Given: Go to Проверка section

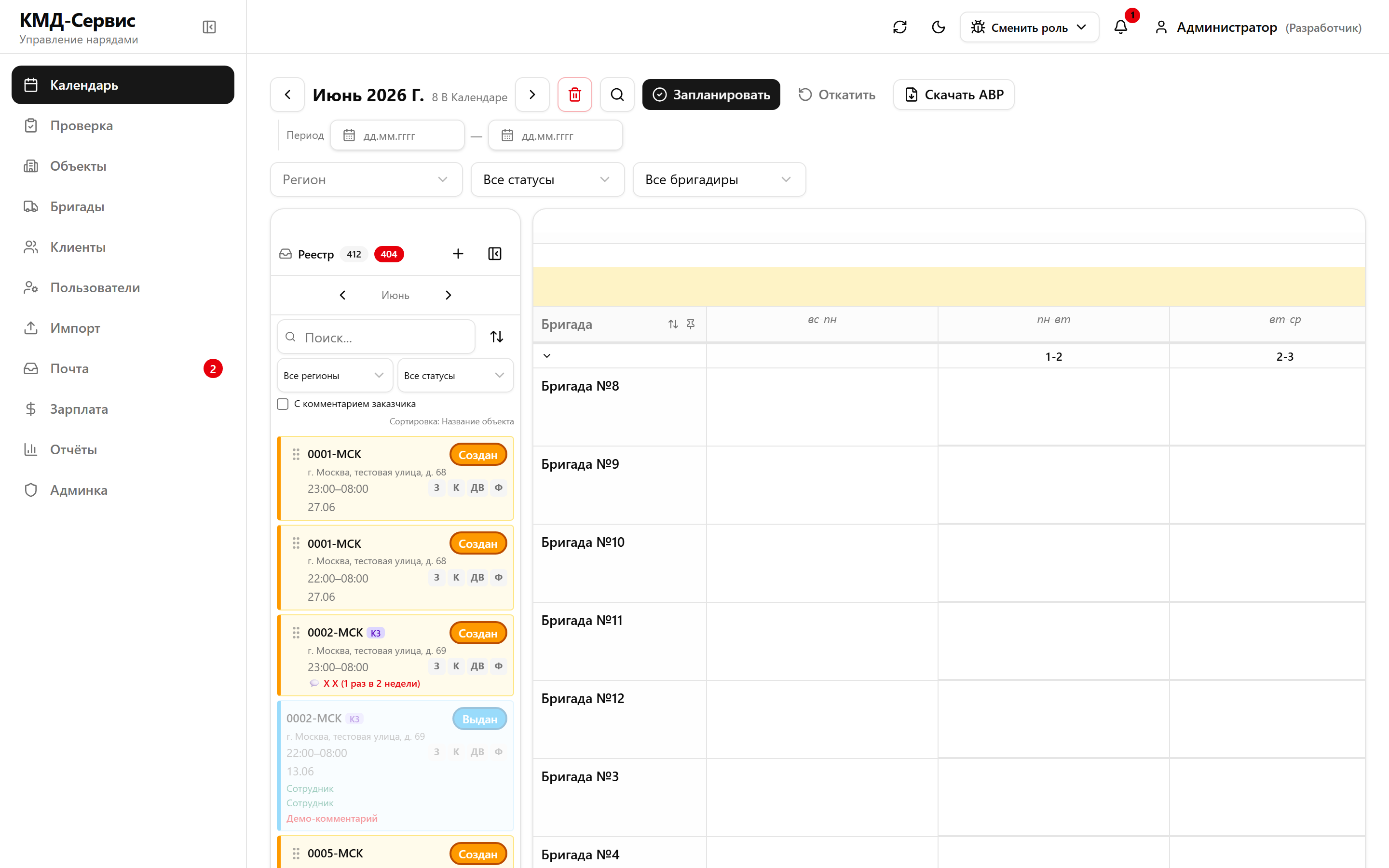Looking at the screenshot, I should click(123, 125).
